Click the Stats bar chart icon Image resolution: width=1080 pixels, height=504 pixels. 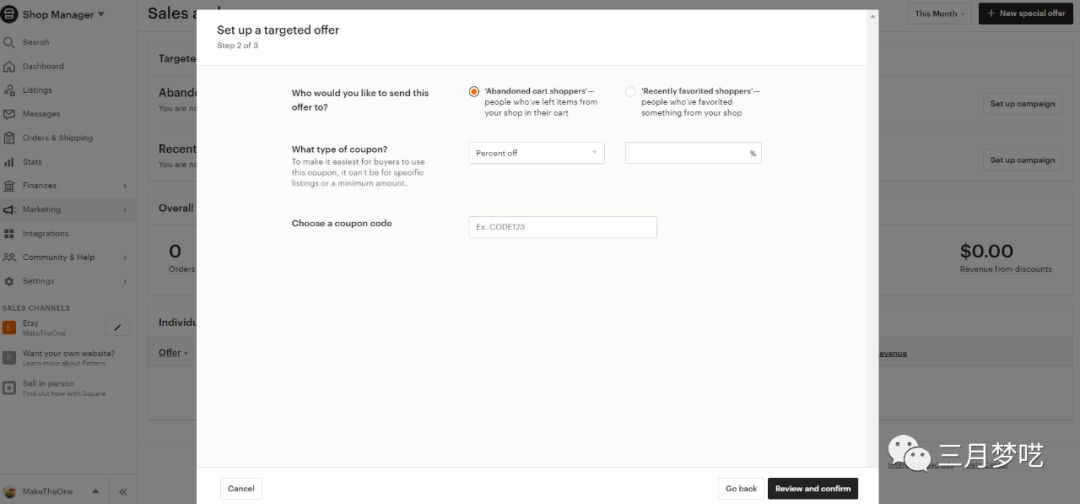tap(9, 162)
